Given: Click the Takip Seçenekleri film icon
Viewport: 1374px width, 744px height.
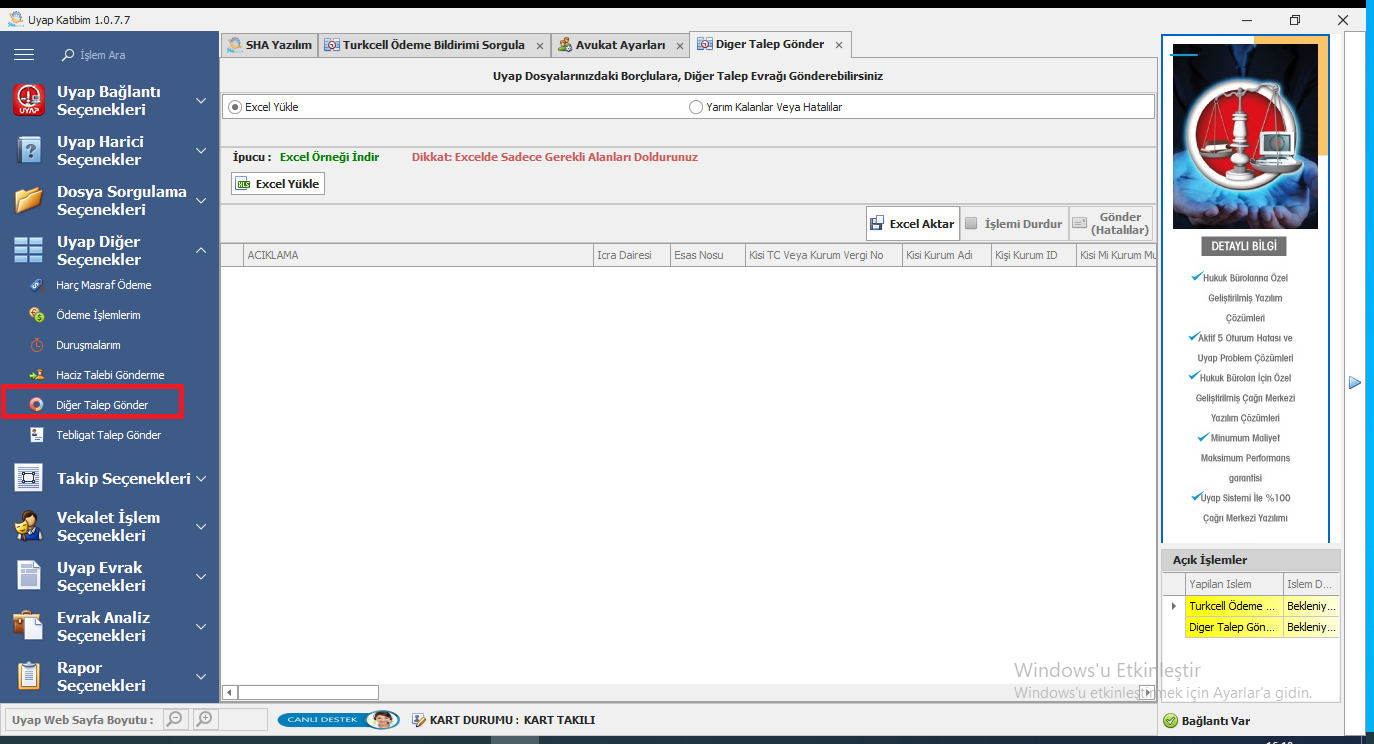Looking at the screenshot, I should point(28,478).
